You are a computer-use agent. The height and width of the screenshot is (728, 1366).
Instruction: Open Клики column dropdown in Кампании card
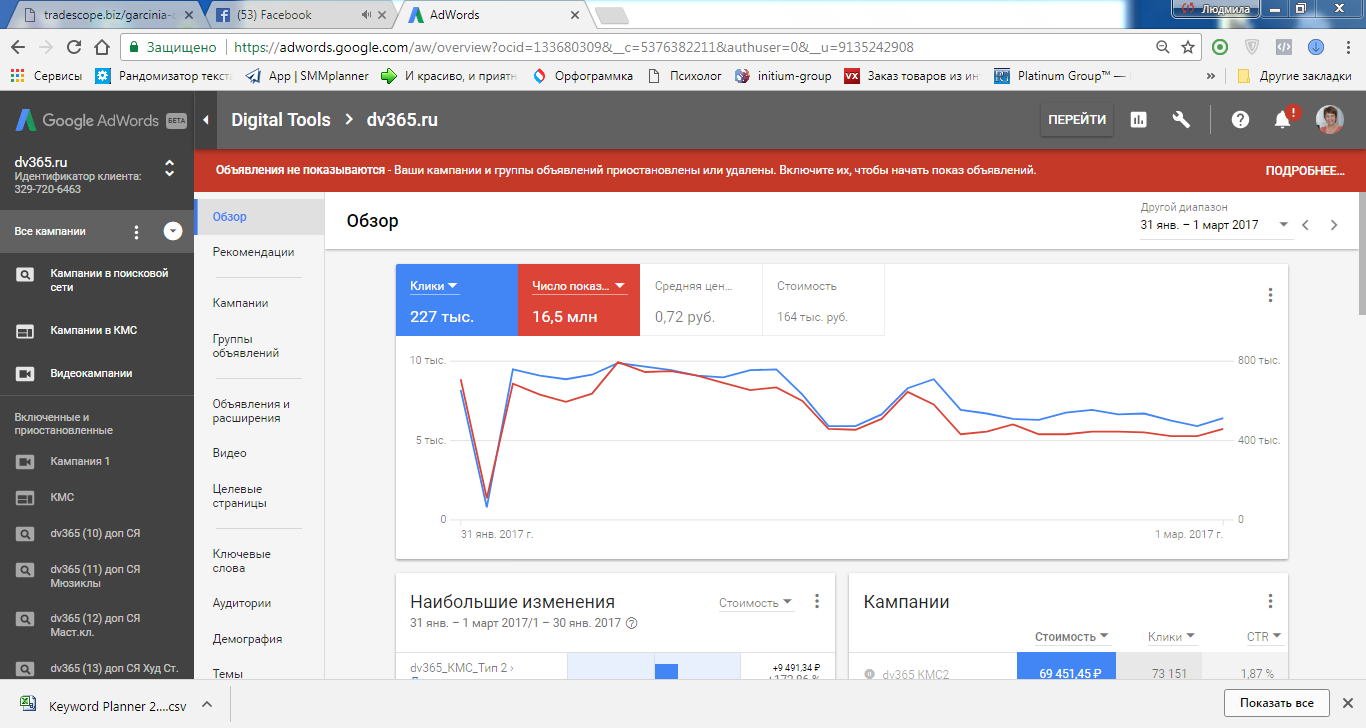tap(1172, 637)
